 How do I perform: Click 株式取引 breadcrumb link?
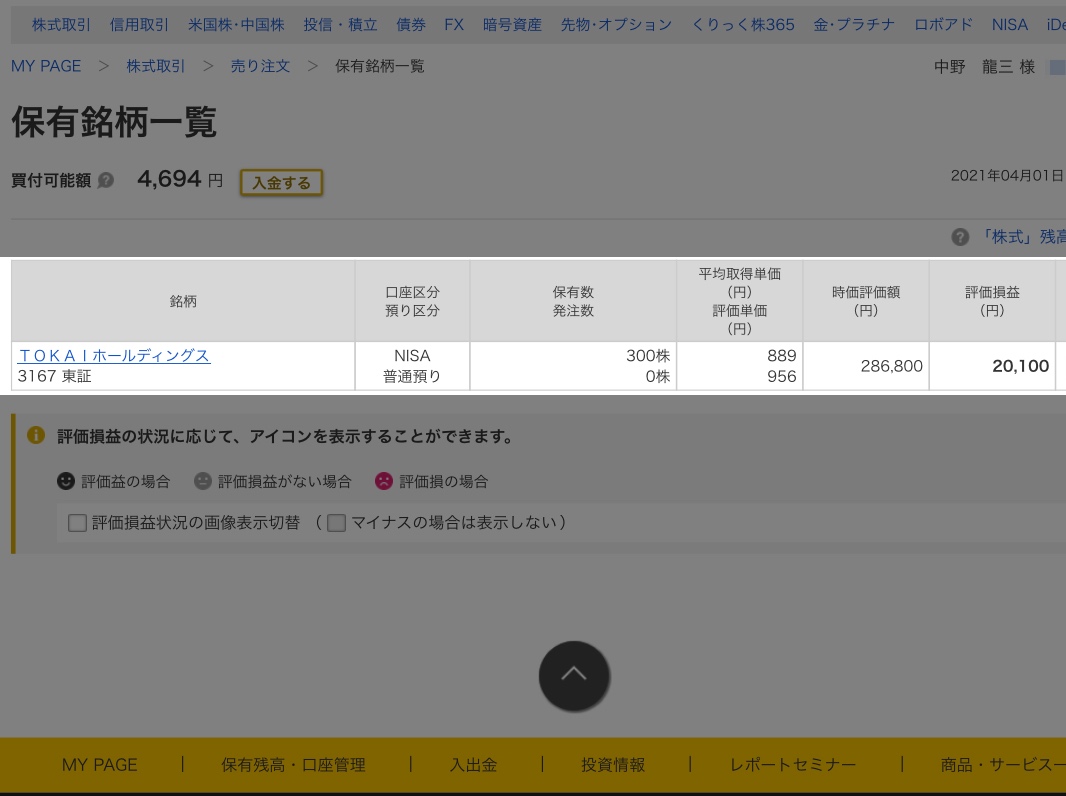point(155,66)
